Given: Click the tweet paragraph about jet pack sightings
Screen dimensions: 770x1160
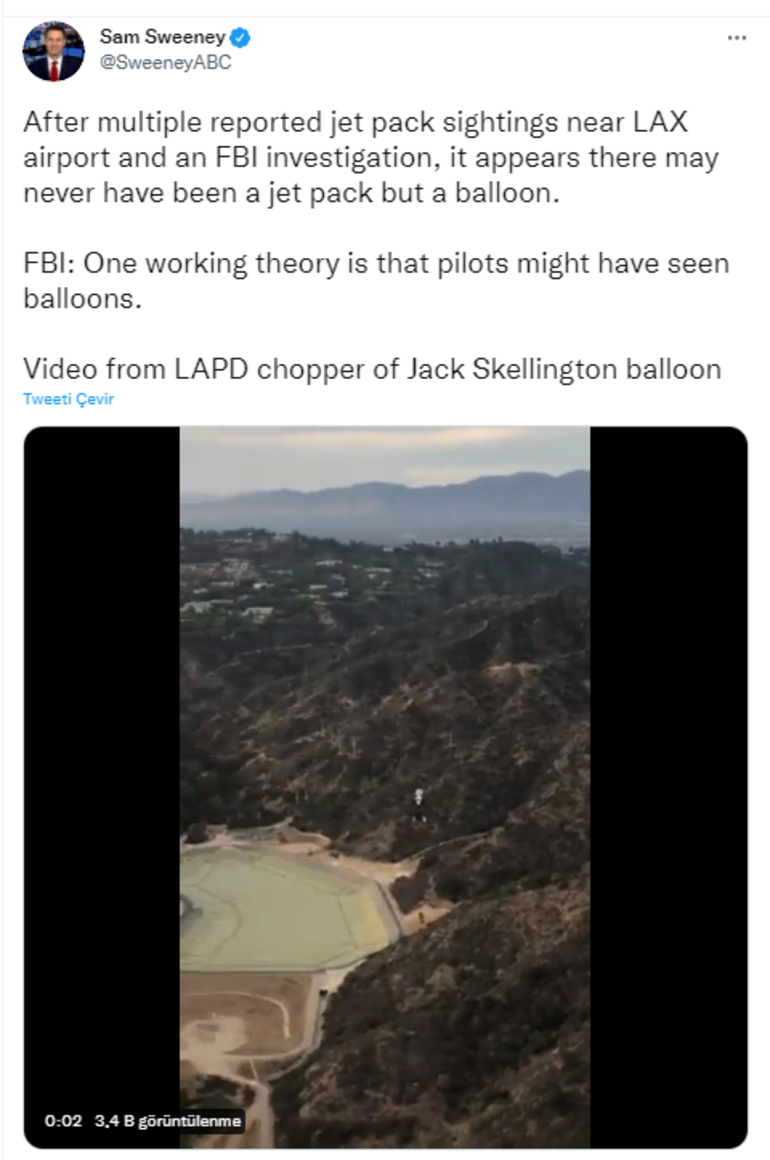Looking at the screenshot, I should click(x=370, y=158).
